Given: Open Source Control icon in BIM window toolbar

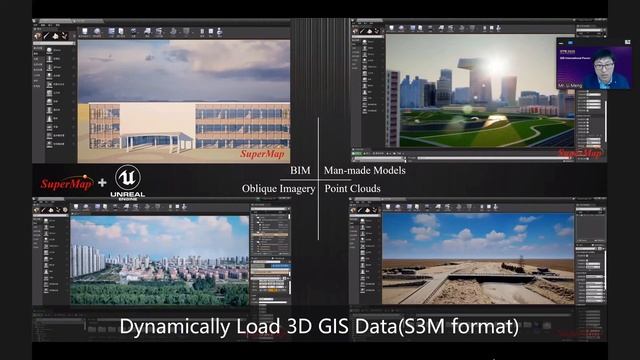Looking at the screenshot, I should [x=97, y=31].
